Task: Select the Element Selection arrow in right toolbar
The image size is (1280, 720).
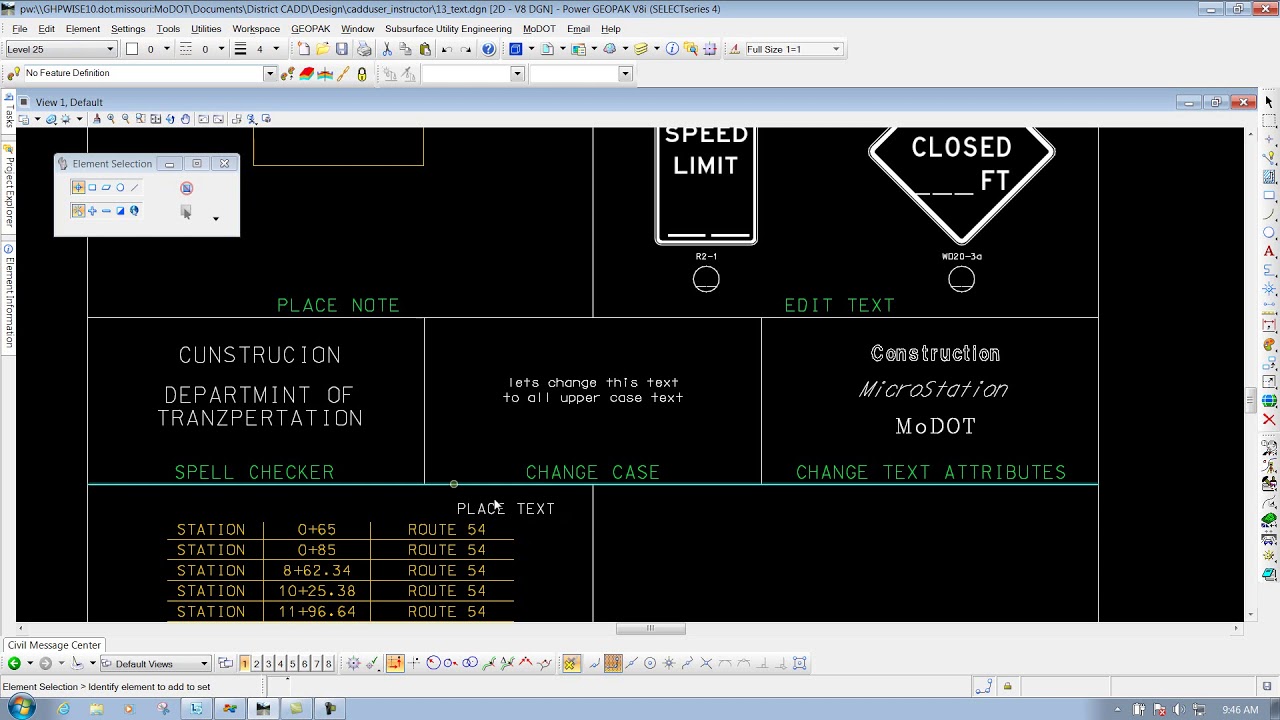Action: pos(1269,102)
